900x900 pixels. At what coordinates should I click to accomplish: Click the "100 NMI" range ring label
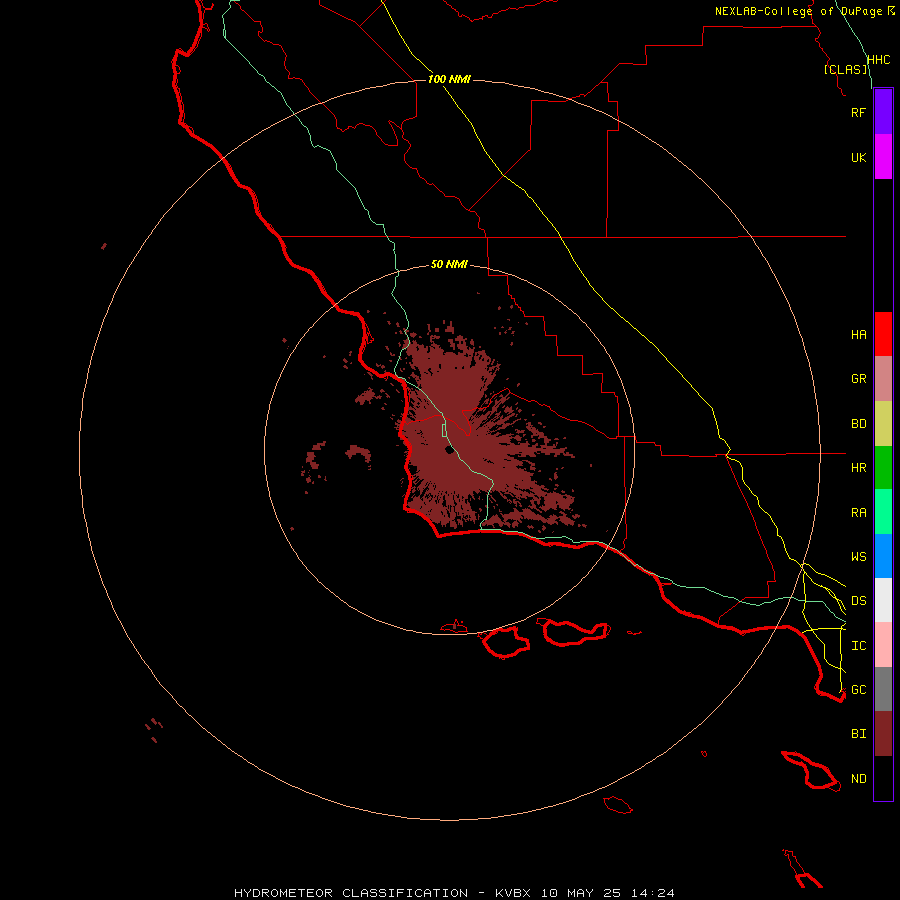point(449,79)
